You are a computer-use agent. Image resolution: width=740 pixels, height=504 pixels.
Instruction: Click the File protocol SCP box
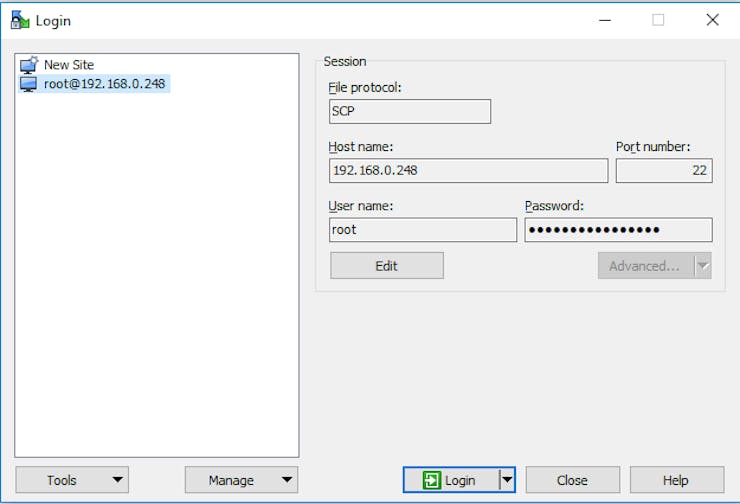(410, 111)
